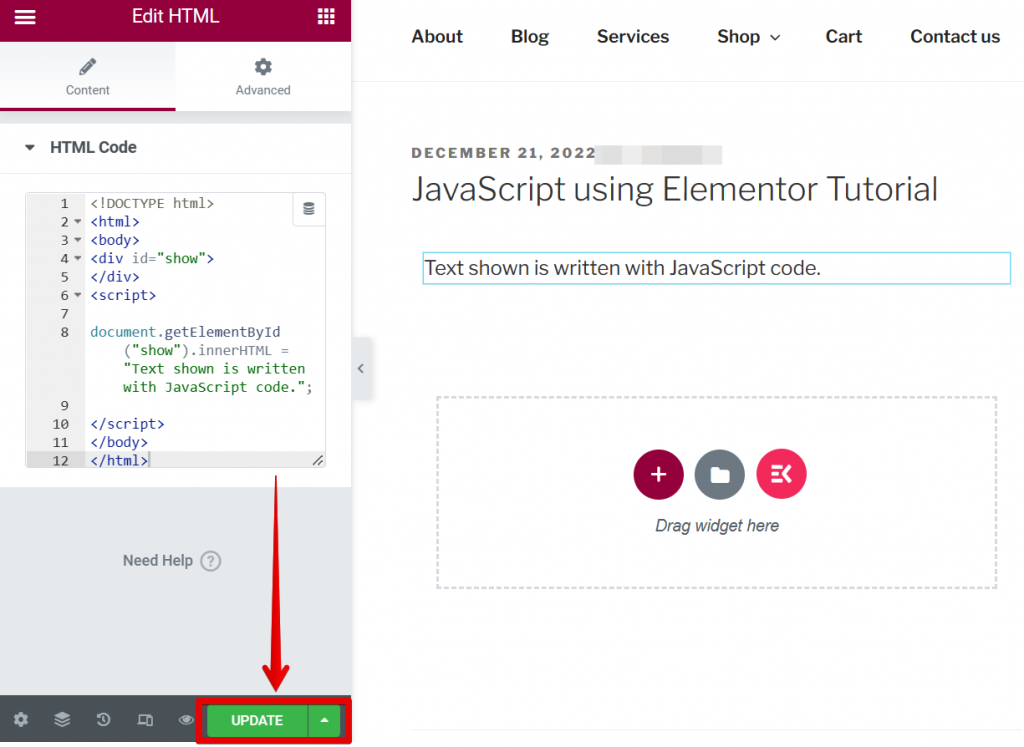Open the Shop dropdown menu

tap(748, 36)
